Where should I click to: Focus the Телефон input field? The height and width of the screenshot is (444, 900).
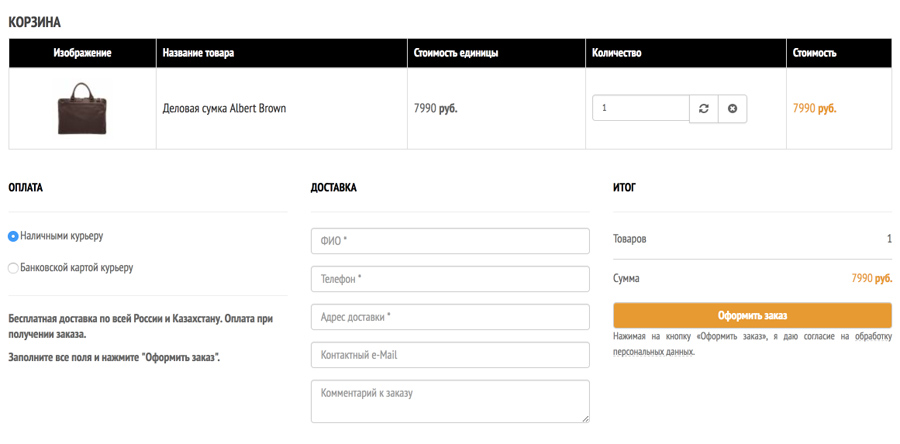coord(450,279)
